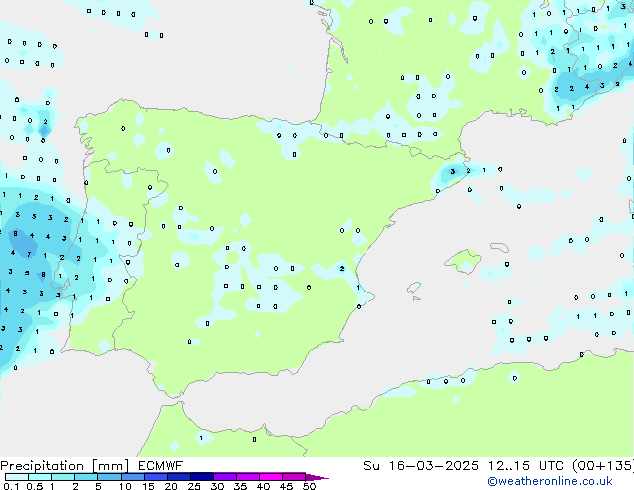This screenshot has height=490, width=634.
Task: Click the 0.5–1 mm legend color swatch
Action: (40, 477)
